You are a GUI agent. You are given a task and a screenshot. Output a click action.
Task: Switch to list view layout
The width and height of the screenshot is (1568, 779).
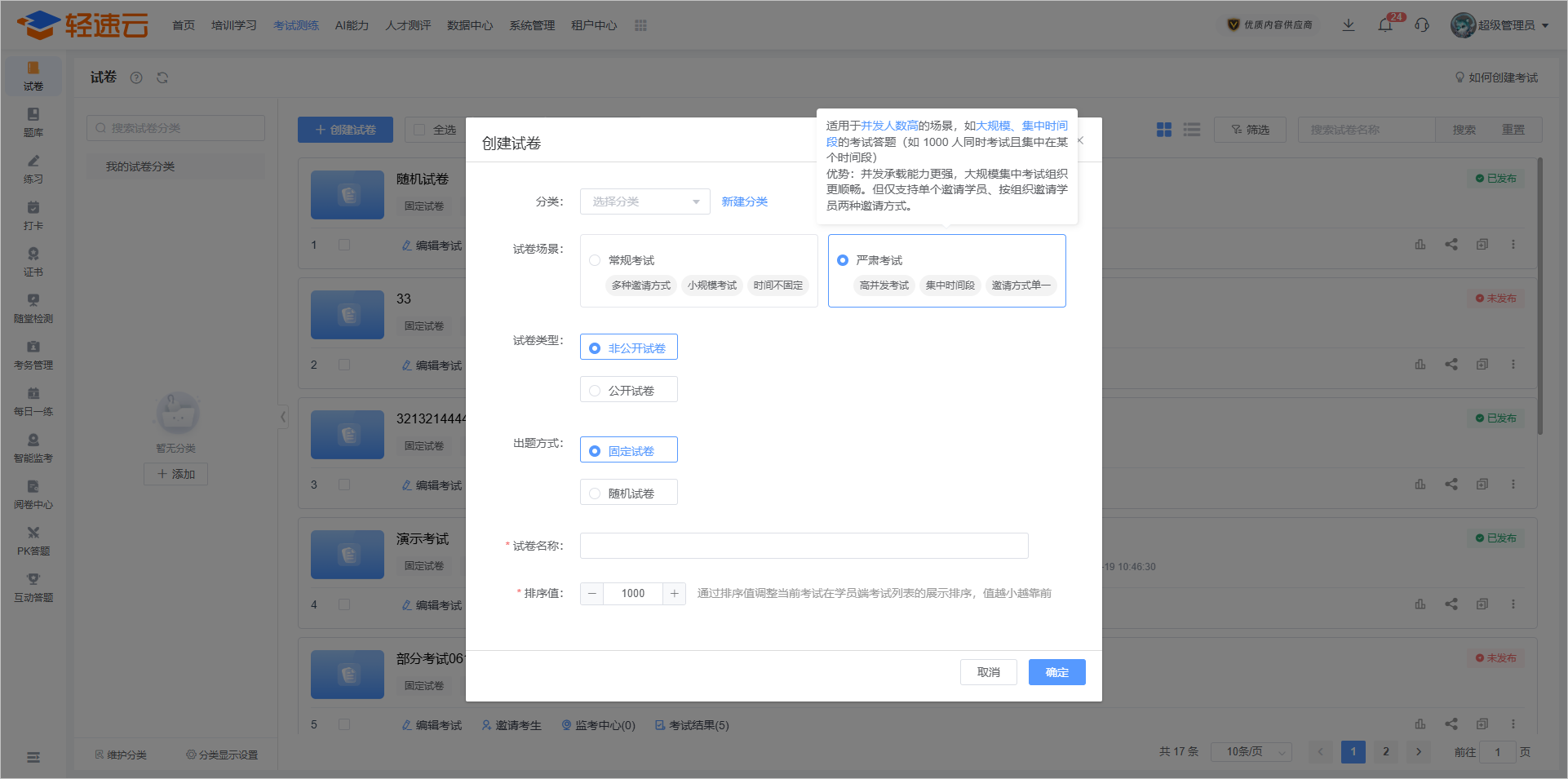pyautogui.click(x=1192, y=130)
